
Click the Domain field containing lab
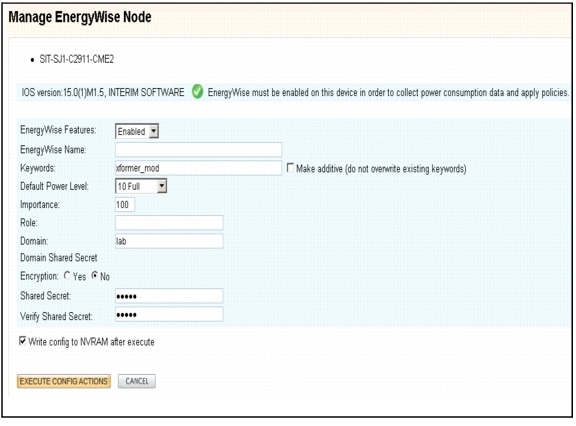coord(169,241)
